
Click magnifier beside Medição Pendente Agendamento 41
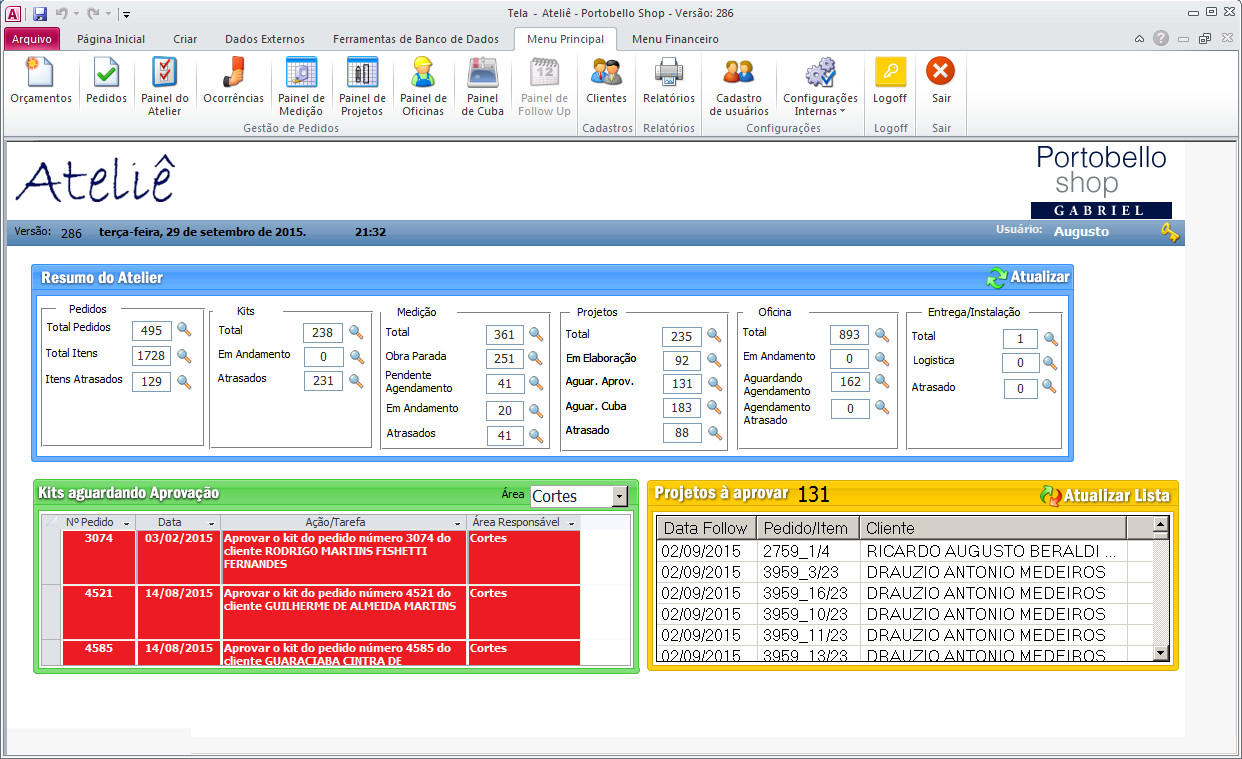click(536, 382)
